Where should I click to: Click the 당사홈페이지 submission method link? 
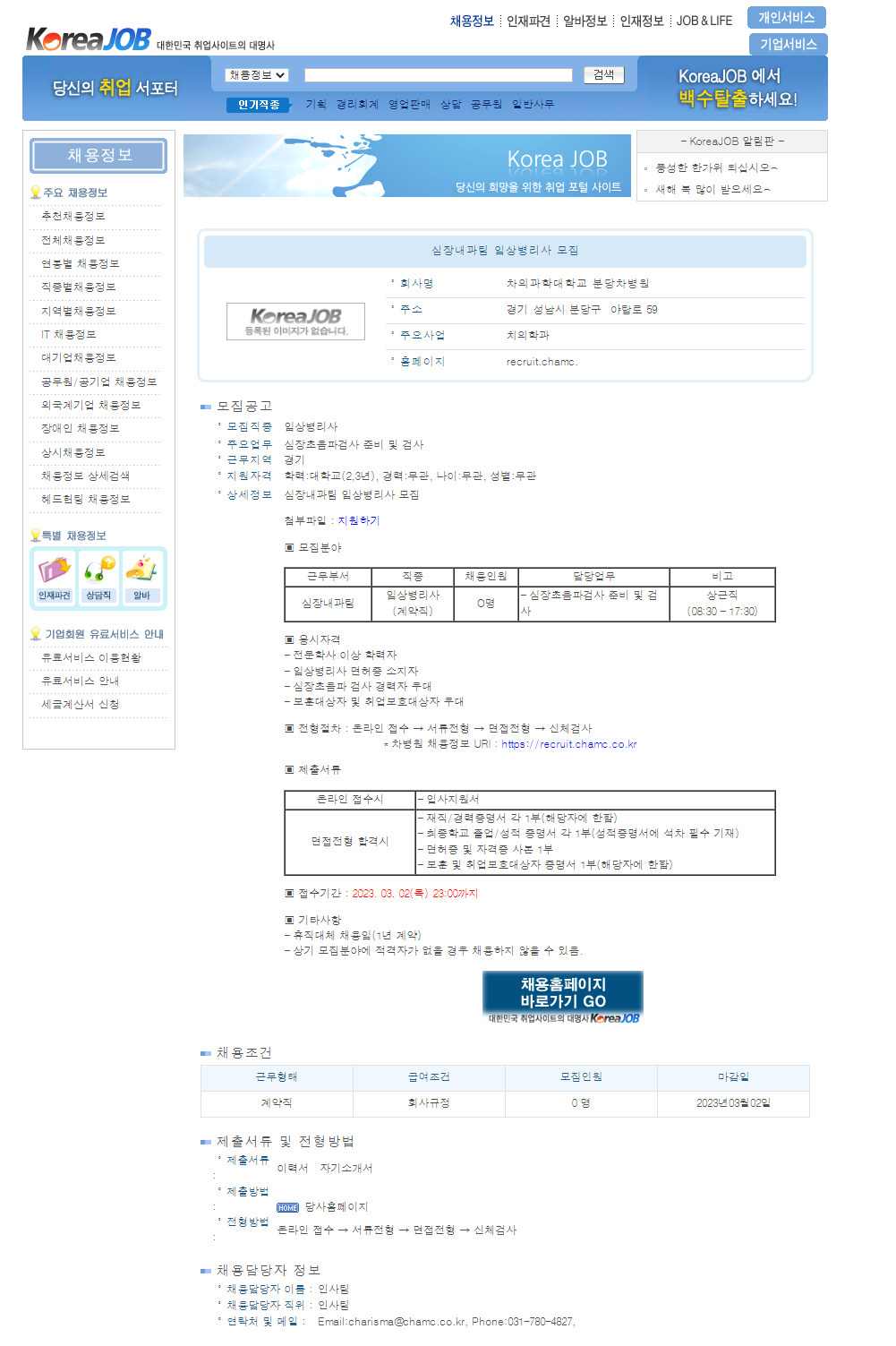coord(337,1207)
